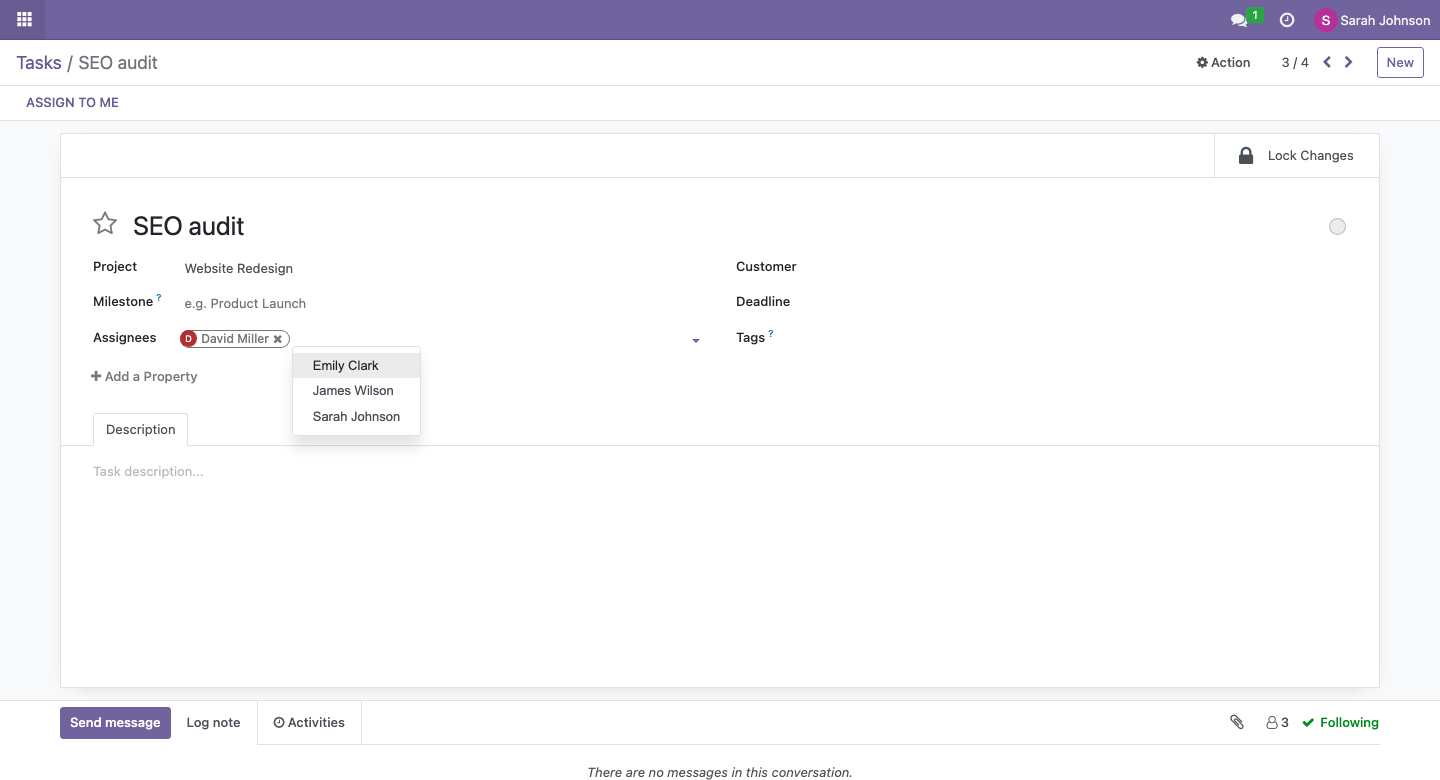Viewport: 1440px width, 780px height.
Task: Open the conversations chat icon
Action: (x=1239, y=20)
